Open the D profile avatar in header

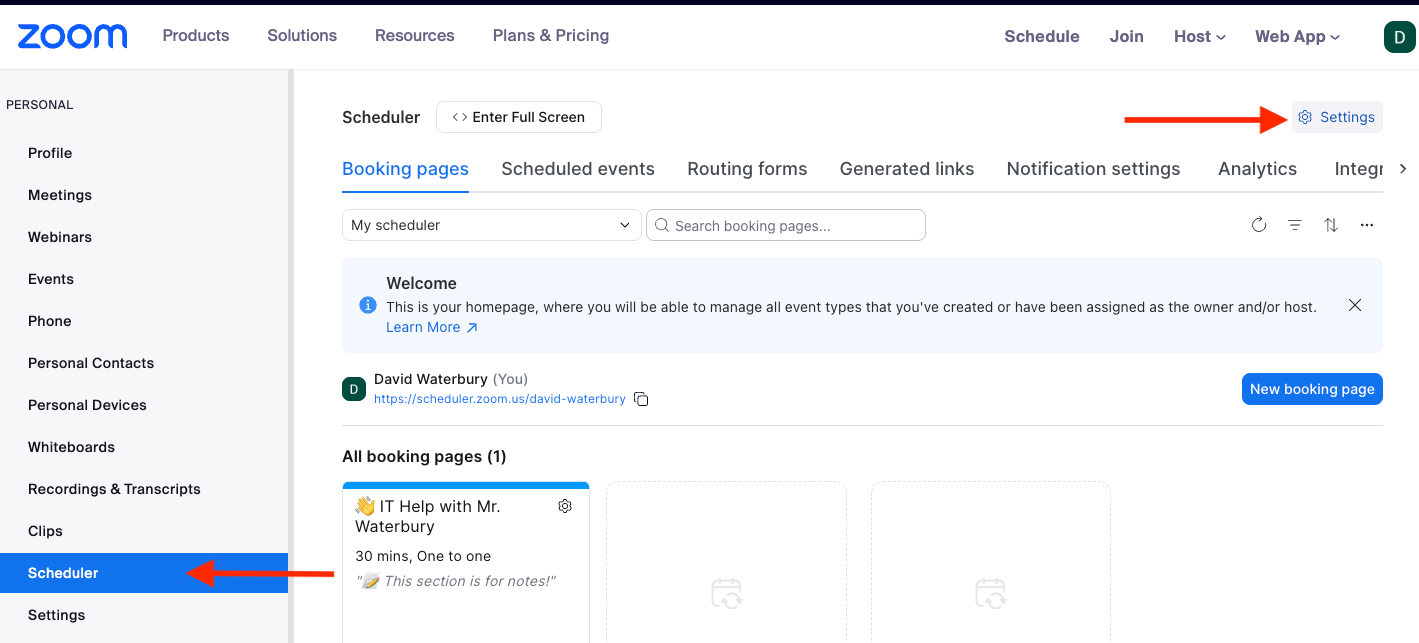[x=1399, y=37]
